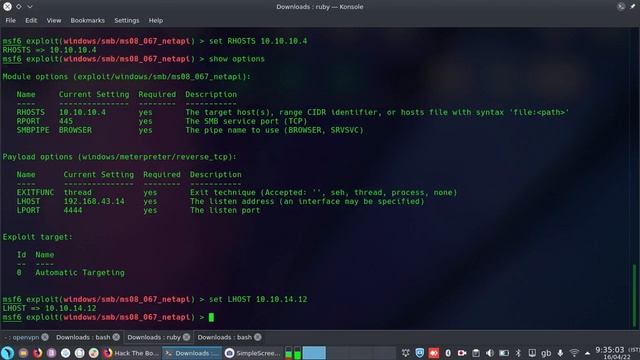Open Bluetooth settings from the tray
This screenshot has width=640, height=360.
click(x=518, y=353)
